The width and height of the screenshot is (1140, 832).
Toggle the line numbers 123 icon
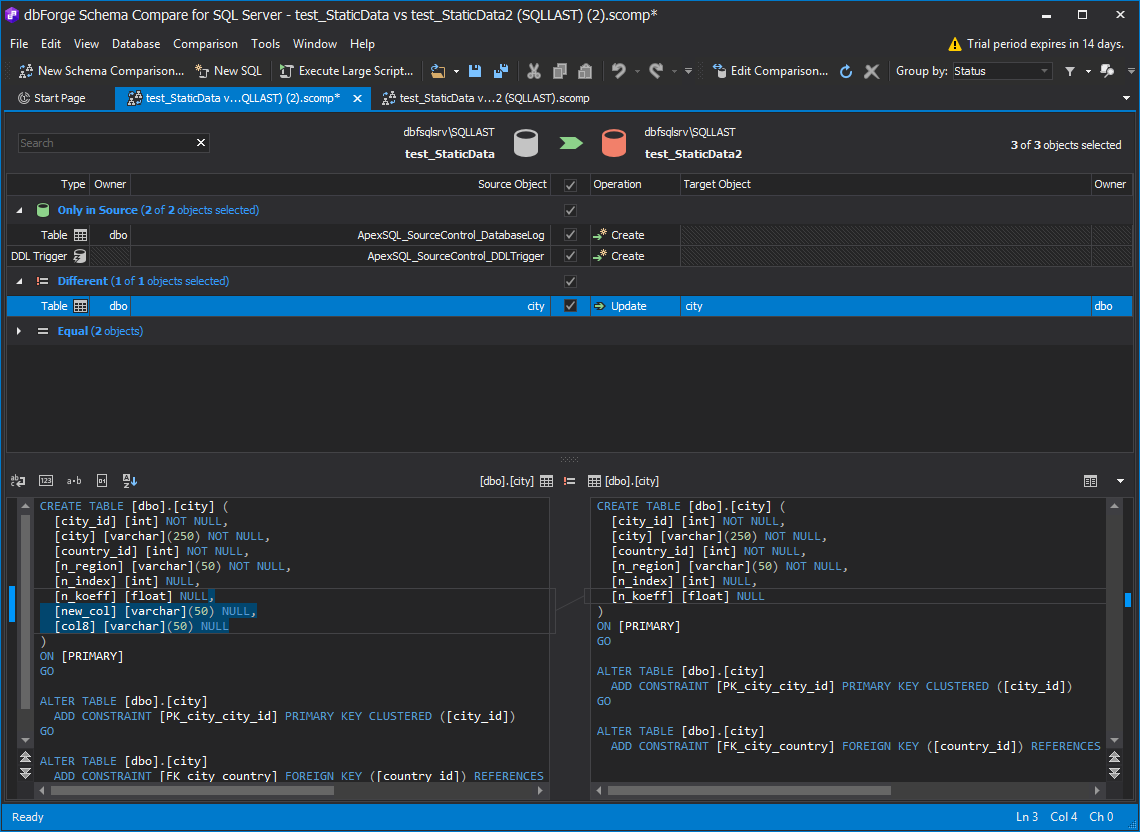pyautogui.click(x=46, y=481)
